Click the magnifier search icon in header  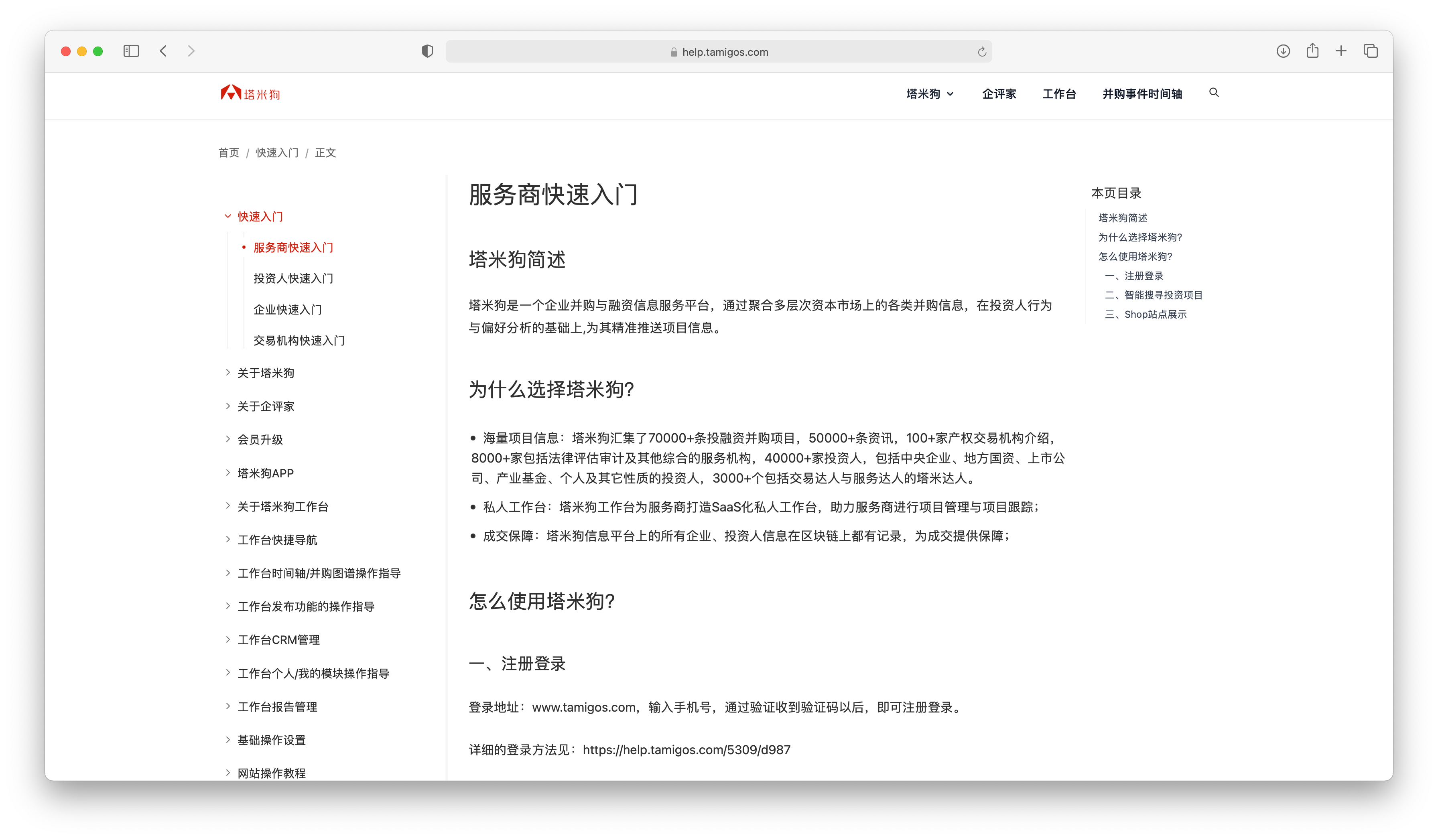point(1214,92)
